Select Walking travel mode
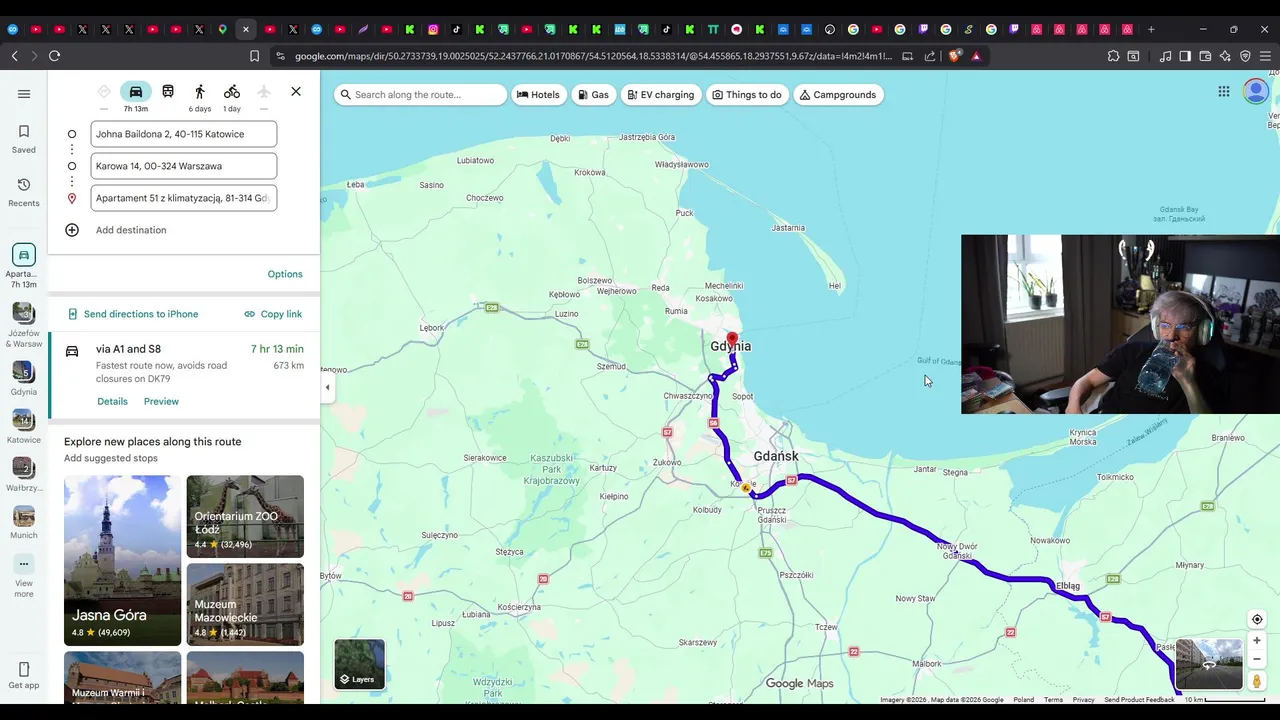 (200, 92)
